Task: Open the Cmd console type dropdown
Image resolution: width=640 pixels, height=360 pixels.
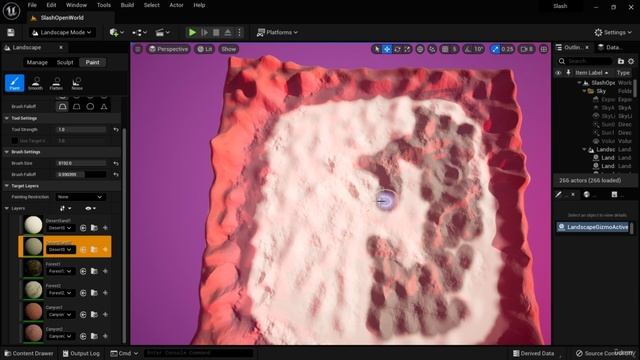Action: (x=124, y=353)
